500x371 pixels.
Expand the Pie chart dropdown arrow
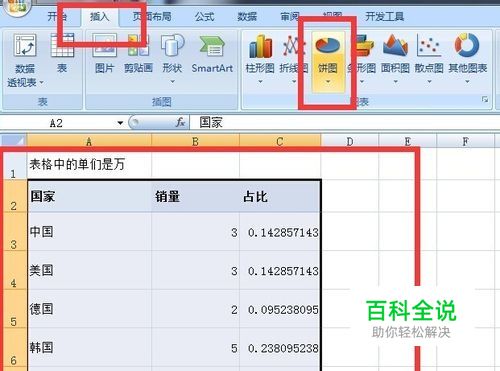[328, 81]
